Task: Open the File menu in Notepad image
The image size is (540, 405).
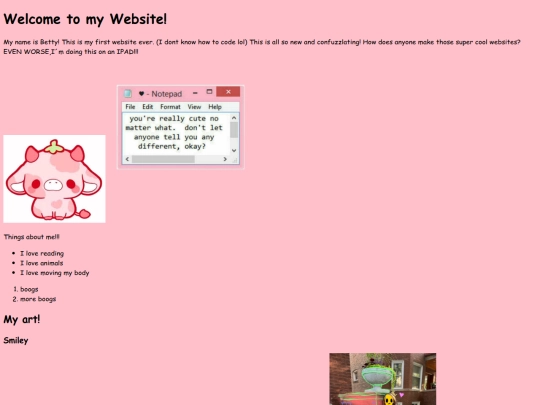Action: (x=130, y=107)
